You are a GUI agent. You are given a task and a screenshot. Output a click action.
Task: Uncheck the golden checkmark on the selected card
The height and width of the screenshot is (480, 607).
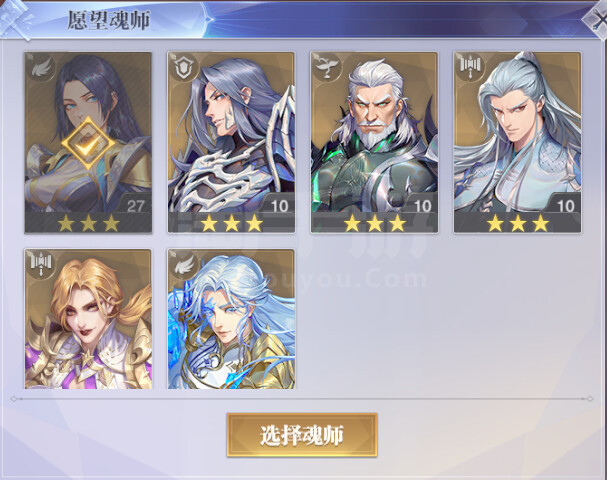point(88,143)
